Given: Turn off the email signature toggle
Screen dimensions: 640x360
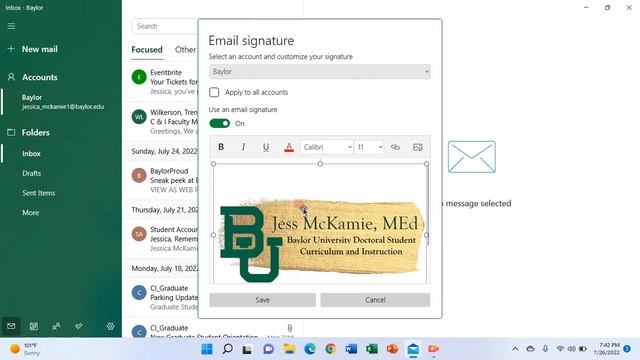Looking at the screenshot, I should point(220,123).
